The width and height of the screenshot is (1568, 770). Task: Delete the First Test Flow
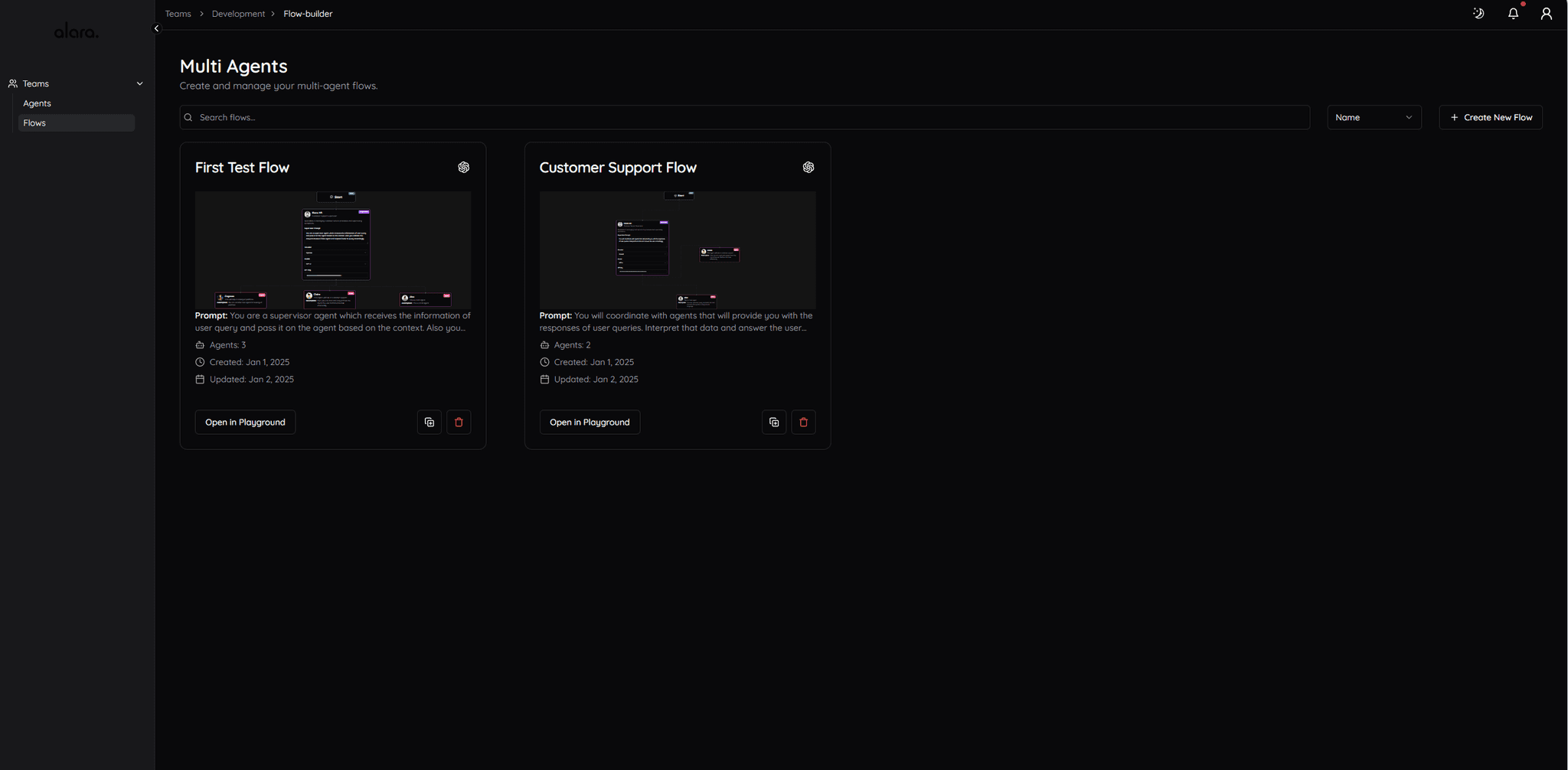459,423
